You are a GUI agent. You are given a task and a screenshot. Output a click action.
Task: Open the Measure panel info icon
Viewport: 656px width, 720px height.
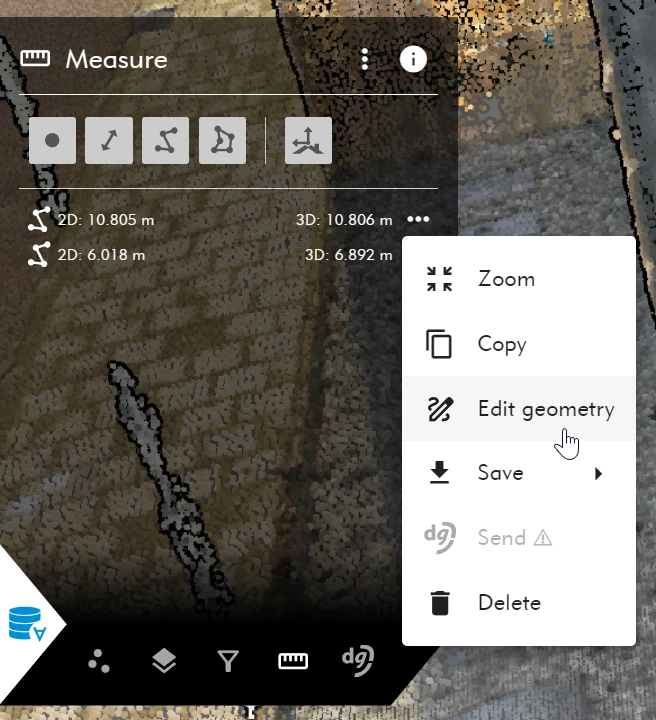click(413, 59)
